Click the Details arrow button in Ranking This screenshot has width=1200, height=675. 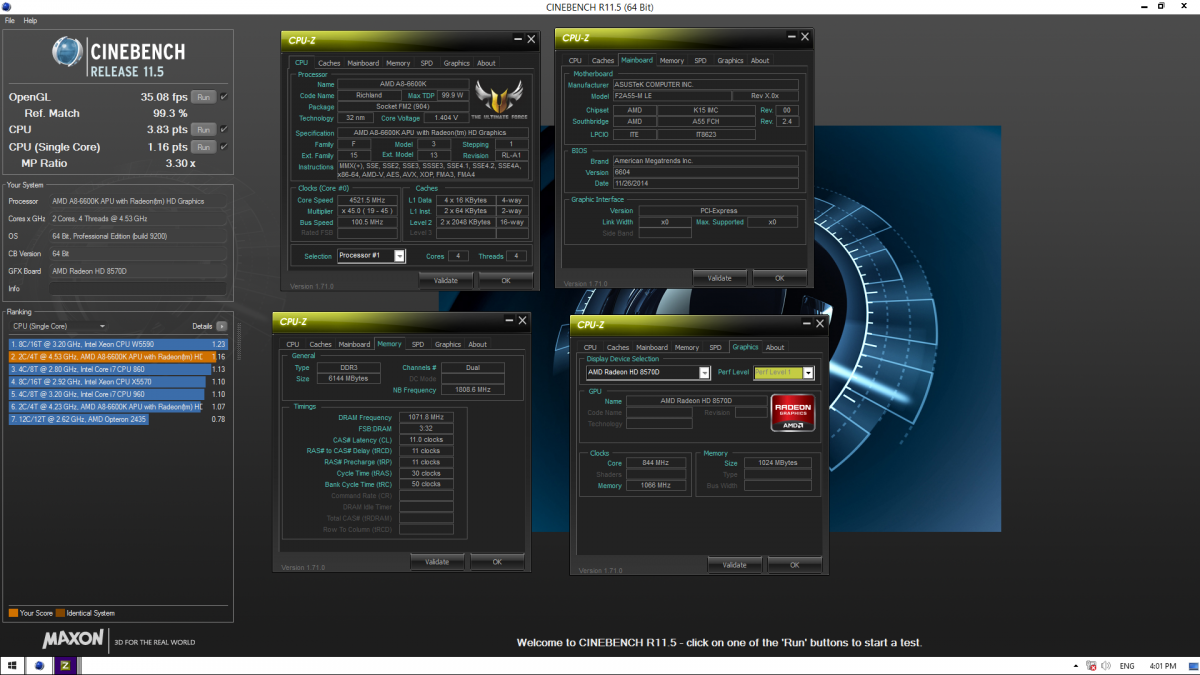click(221, 326)
